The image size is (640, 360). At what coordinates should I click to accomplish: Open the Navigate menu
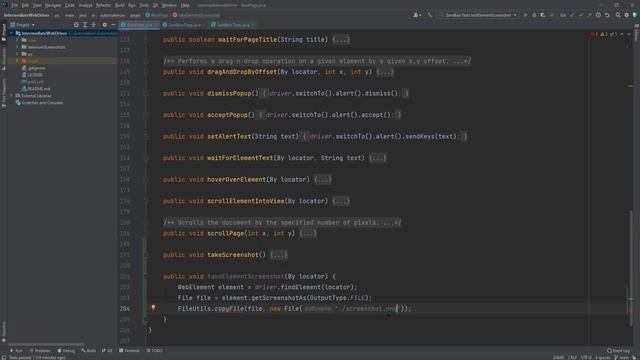pos(53,5)
